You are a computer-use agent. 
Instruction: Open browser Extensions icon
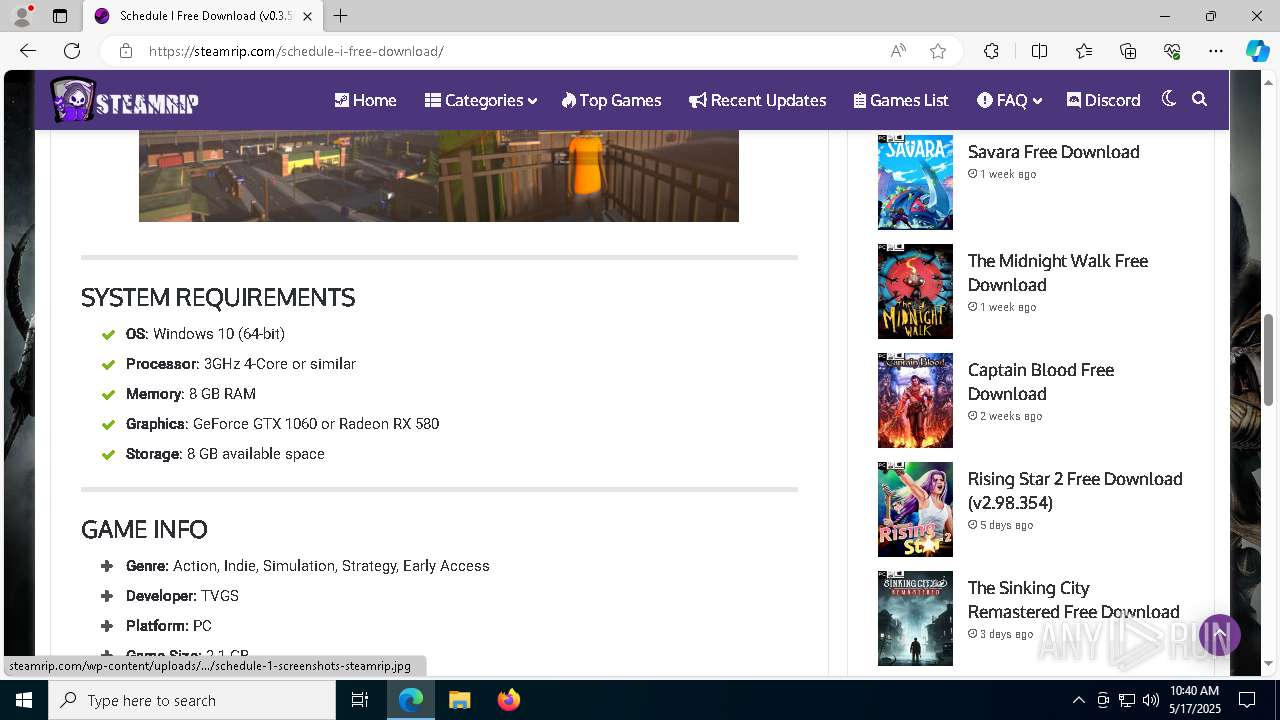[x=991, y=51]
